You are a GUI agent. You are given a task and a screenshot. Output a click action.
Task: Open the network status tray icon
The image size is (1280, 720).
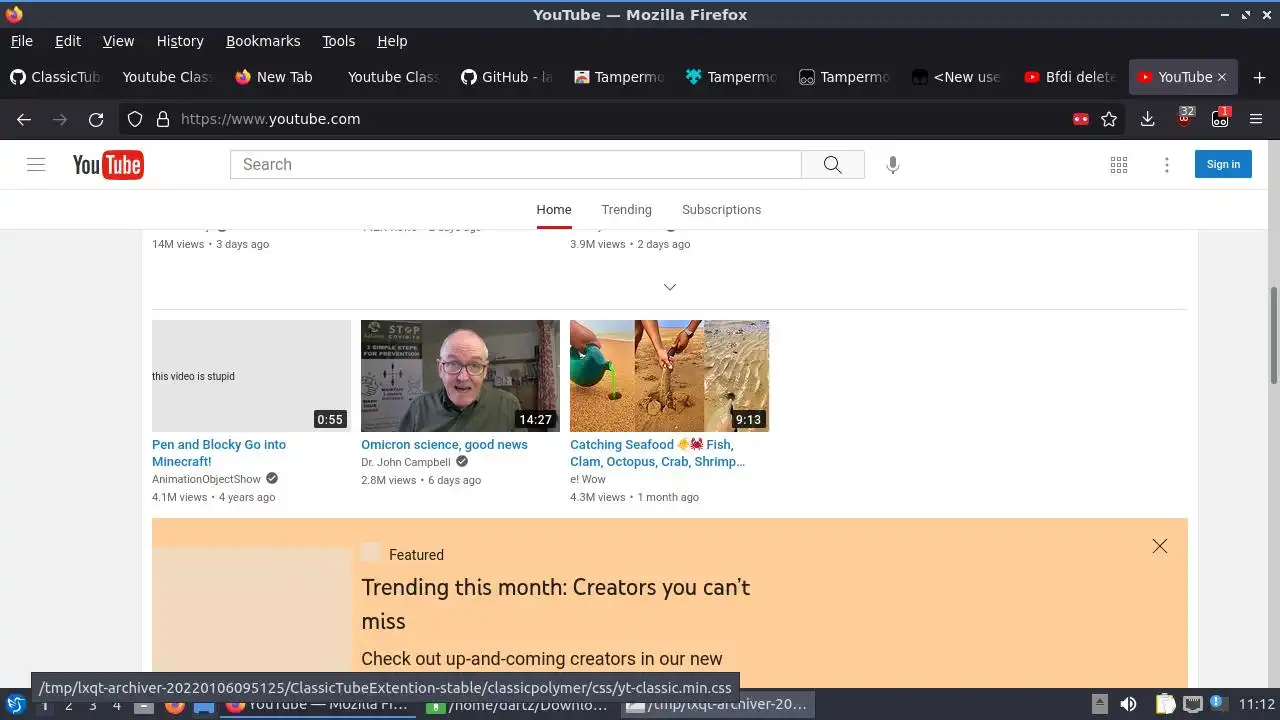[1192, 705]
